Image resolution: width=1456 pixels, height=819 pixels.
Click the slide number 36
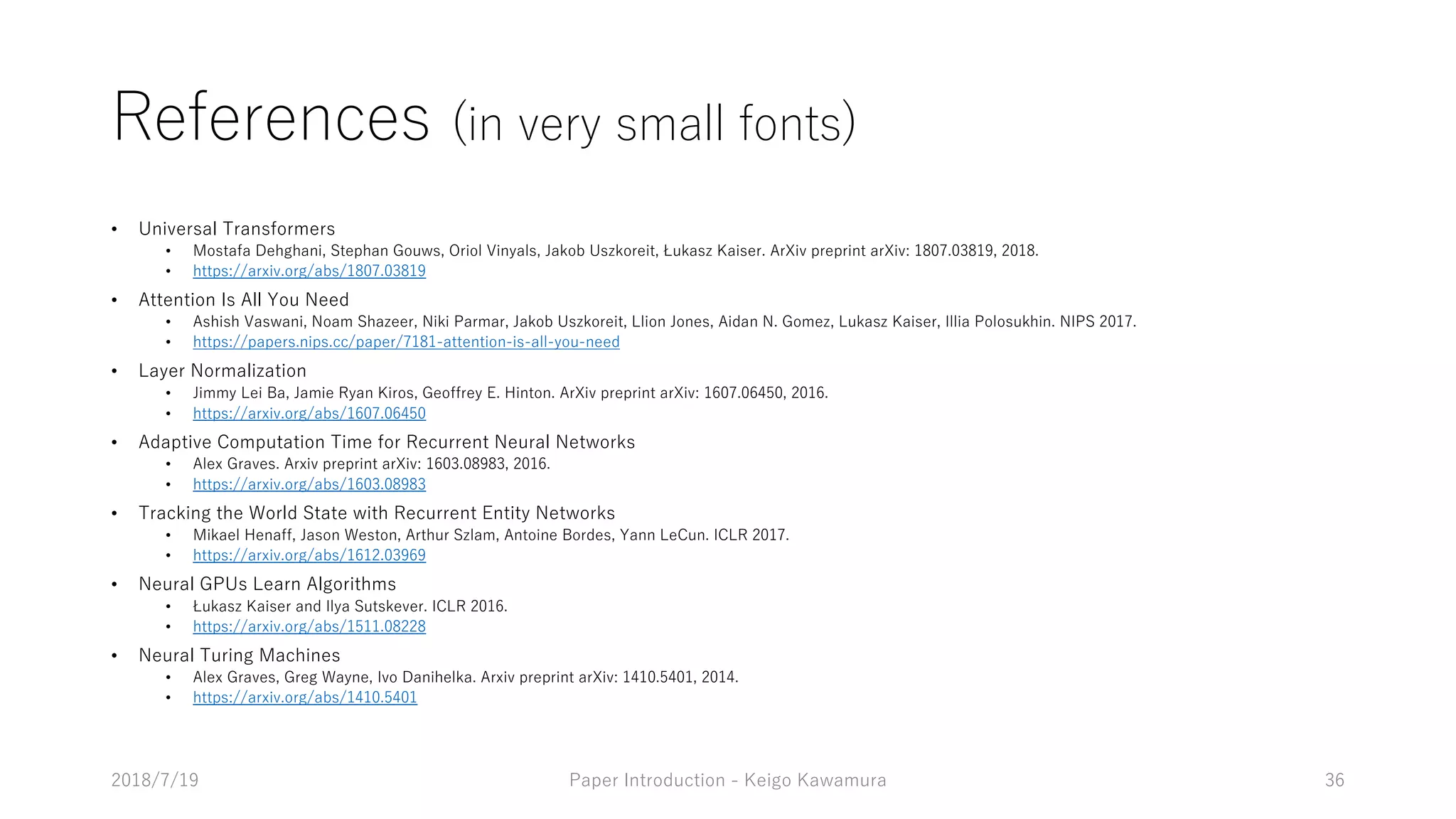point(1334,780)
